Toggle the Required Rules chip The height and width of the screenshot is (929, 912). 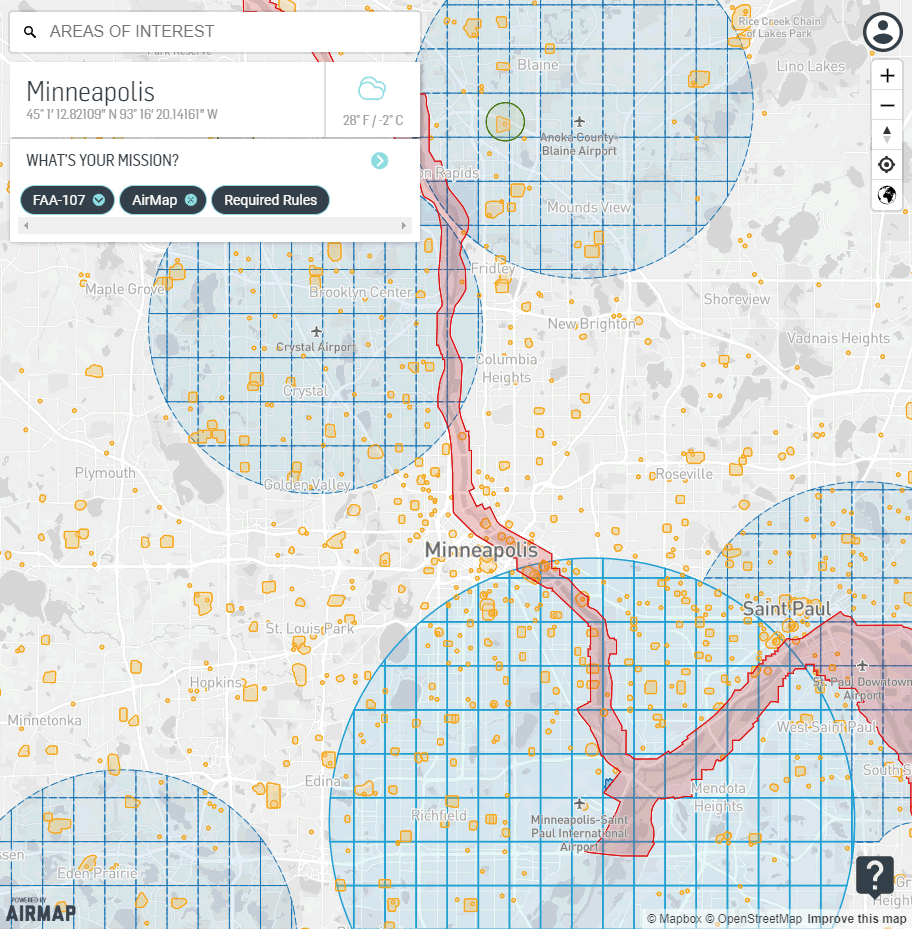(270, 200)
